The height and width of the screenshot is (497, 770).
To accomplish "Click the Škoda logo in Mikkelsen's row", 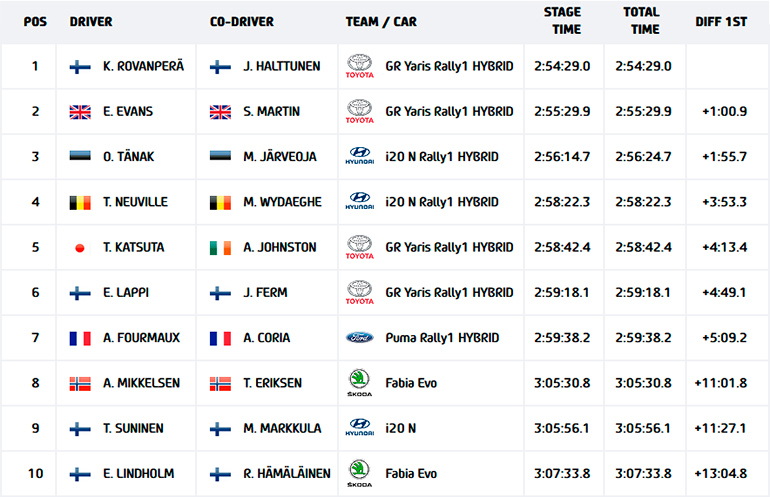I will [359, 382].
